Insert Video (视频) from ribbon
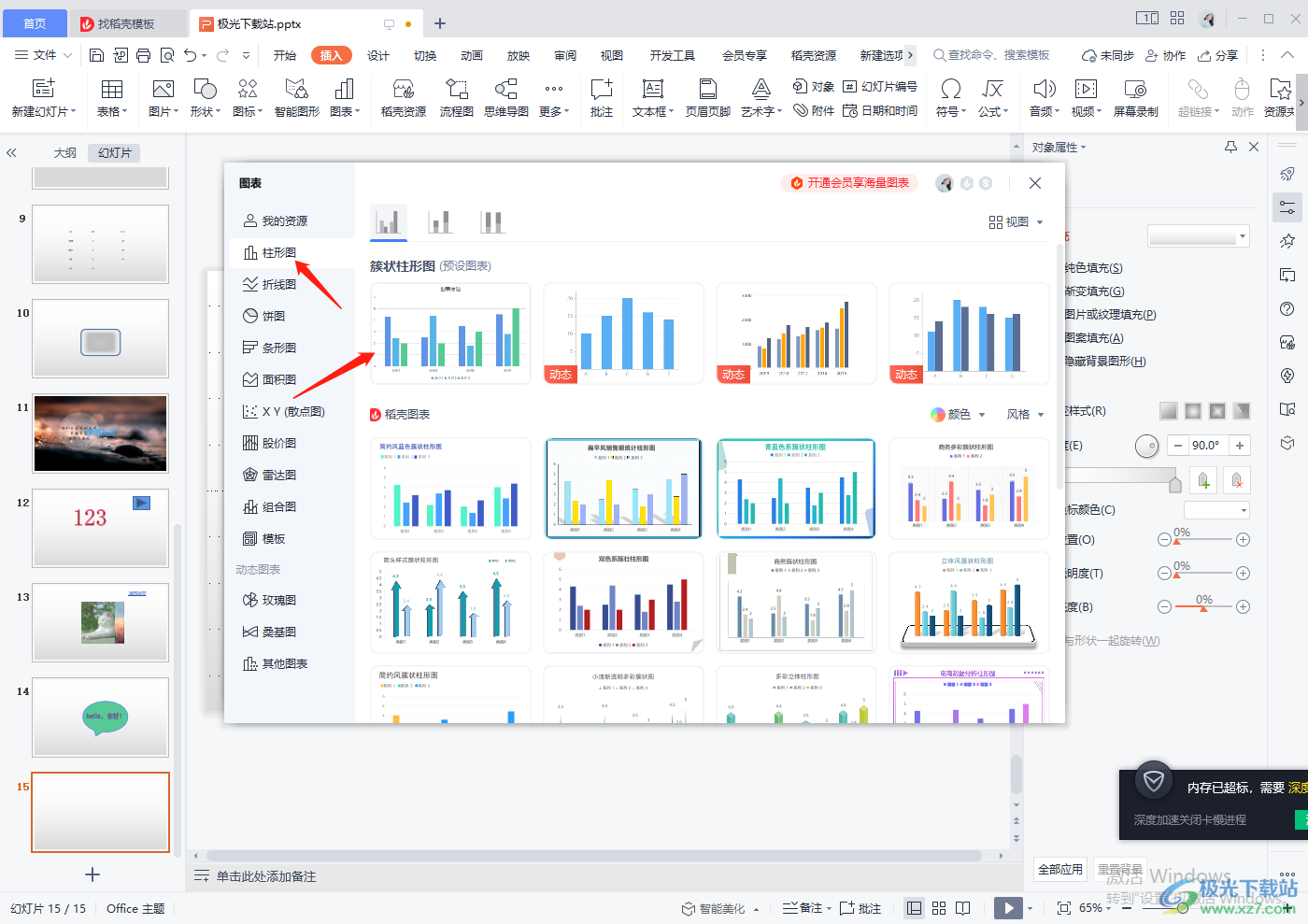This screenshot has height=924, width=1308. (x=1086, y=98)
